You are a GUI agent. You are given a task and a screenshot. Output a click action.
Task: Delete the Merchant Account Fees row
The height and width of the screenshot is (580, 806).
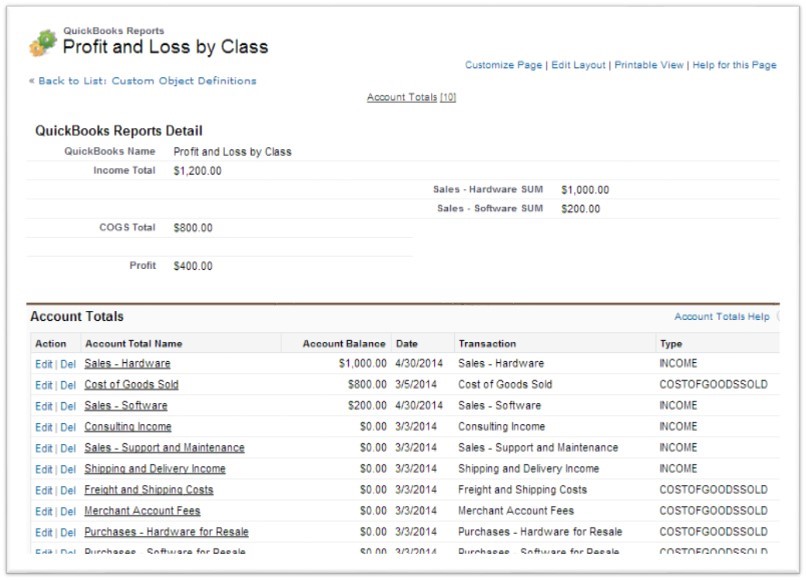pyautogui.click(x=68, y=512)
